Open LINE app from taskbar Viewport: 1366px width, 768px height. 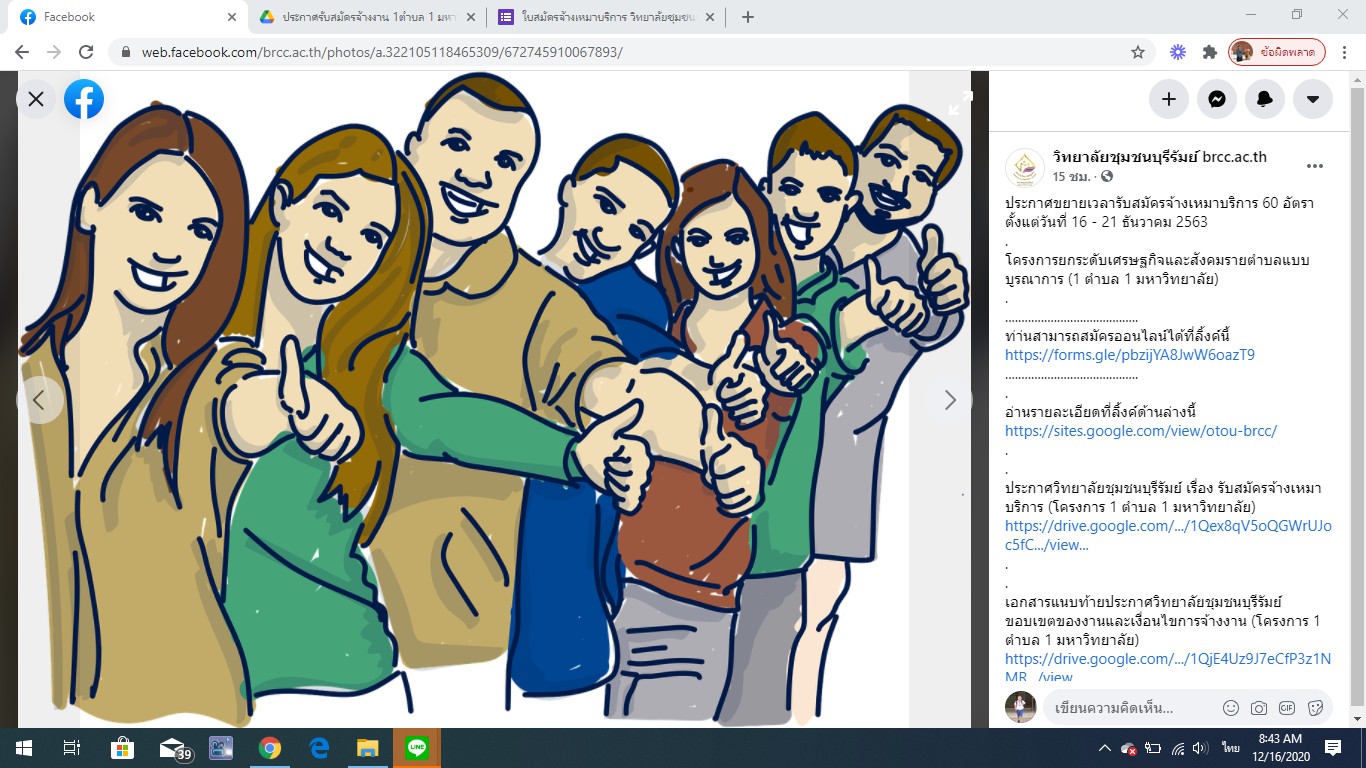click(417, 748)
